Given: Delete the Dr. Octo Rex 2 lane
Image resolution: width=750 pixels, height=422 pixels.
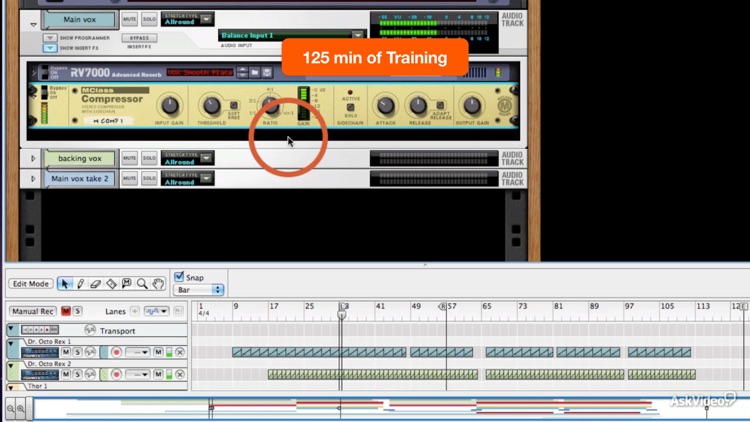Looking at the screenshot, I should coord(180,374).
